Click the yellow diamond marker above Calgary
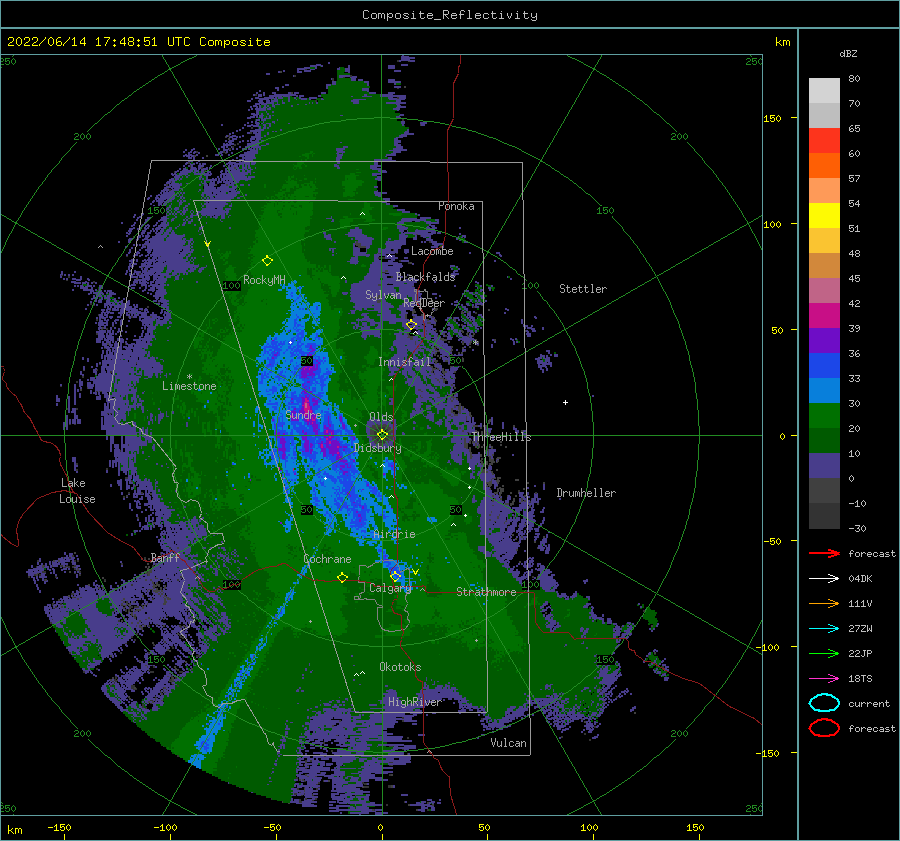Viewport: 900px width, 841px height. 395,576
